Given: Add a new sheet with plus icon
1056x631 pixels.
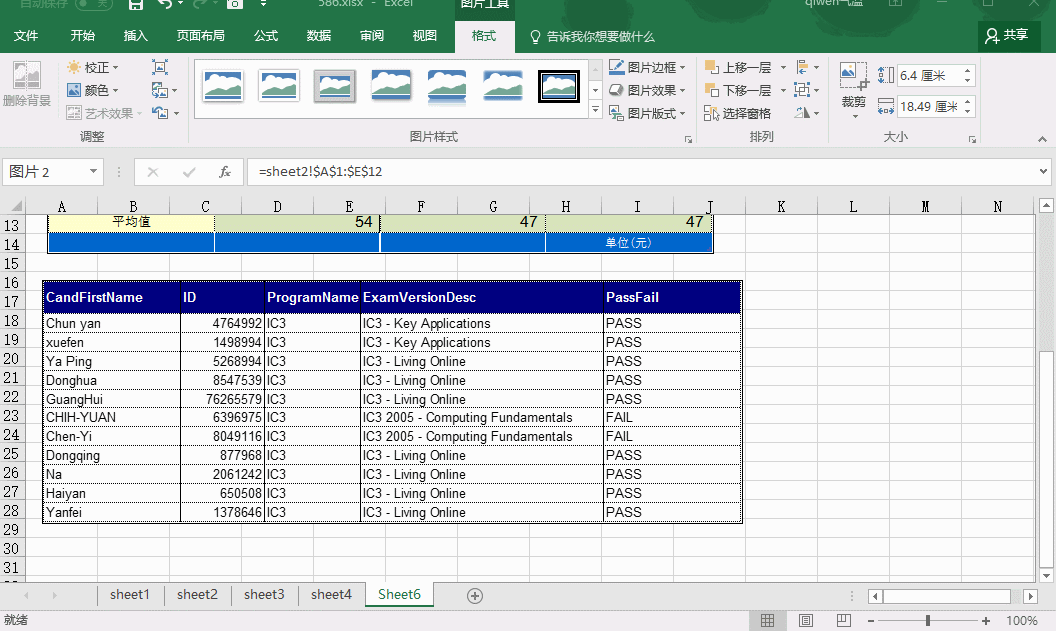Looking at the screenshot, I should pos(475,596).
